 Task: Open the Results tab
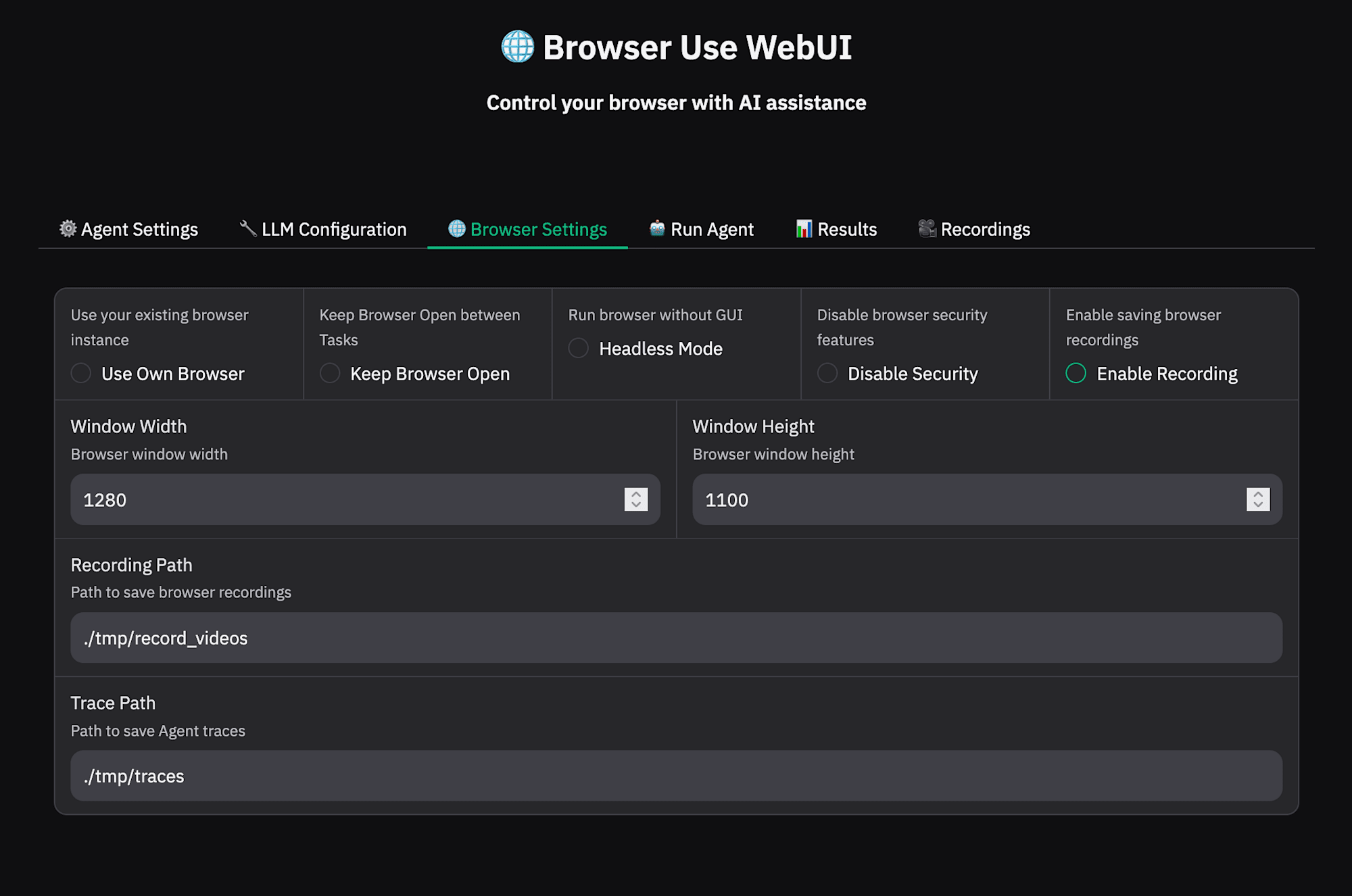pos(836,229)
